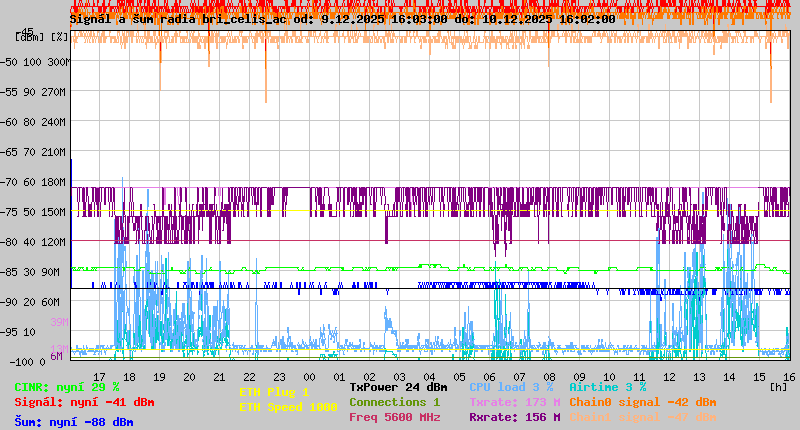The width and height of the screenshot is (800, 430).
Task: Click the pink '39M' rate marker
Action: (x=59, y=322)
